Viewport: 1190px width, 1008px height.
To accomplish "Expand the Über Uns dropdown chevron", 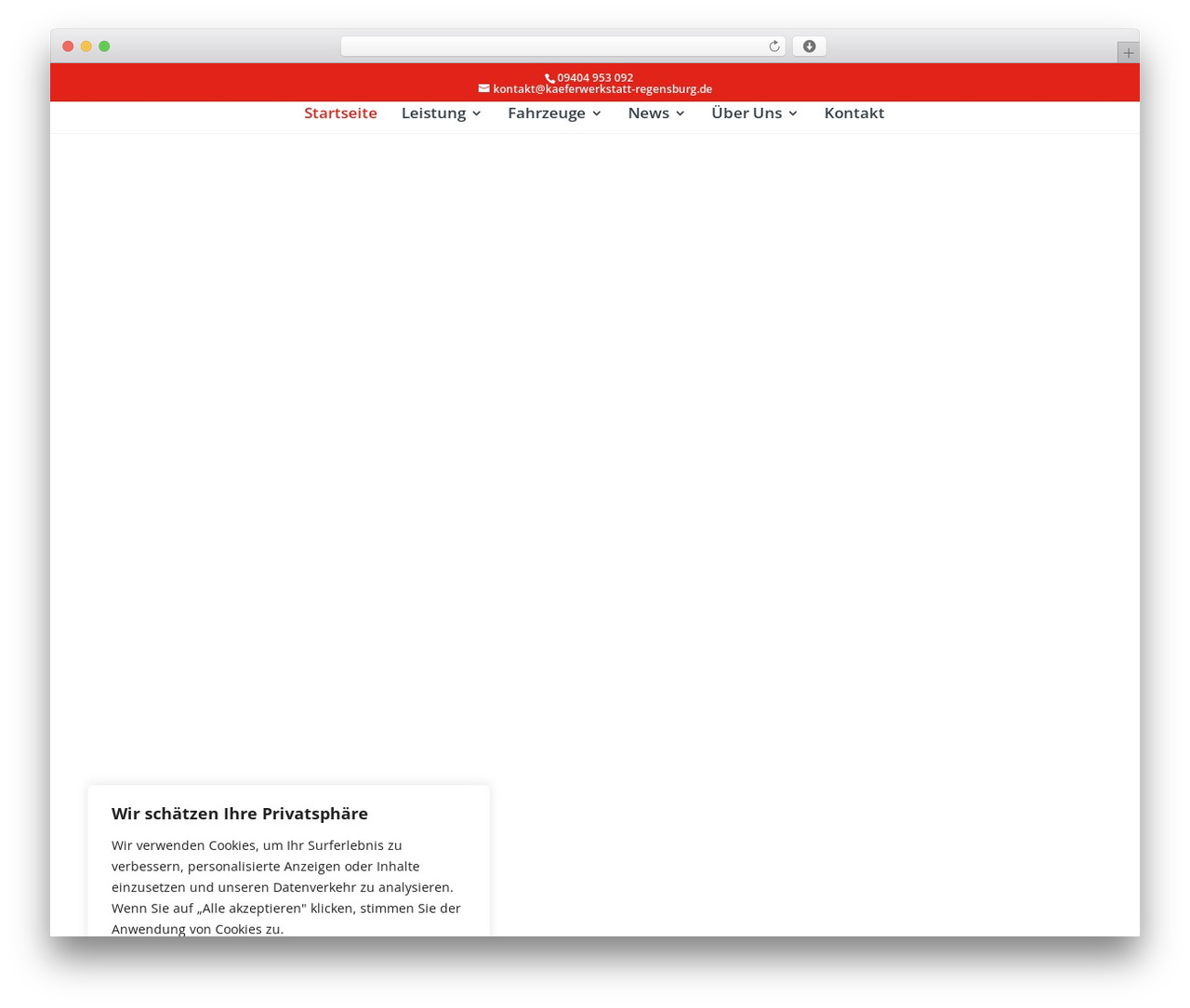I will [x=792, y=113].
